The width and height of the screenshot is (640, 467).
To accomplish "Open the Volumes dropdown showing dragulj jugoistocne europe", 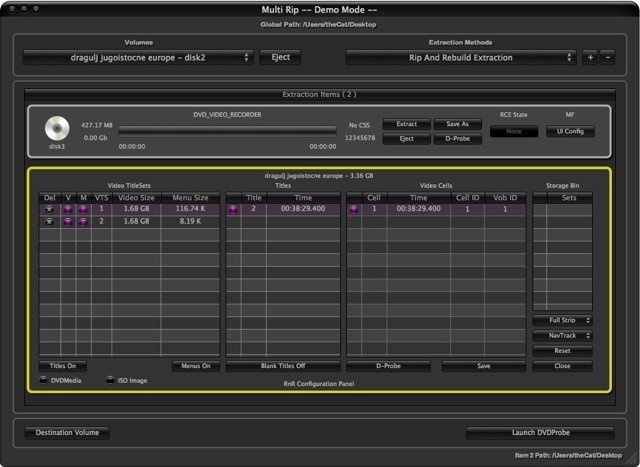I will (138, 58).
